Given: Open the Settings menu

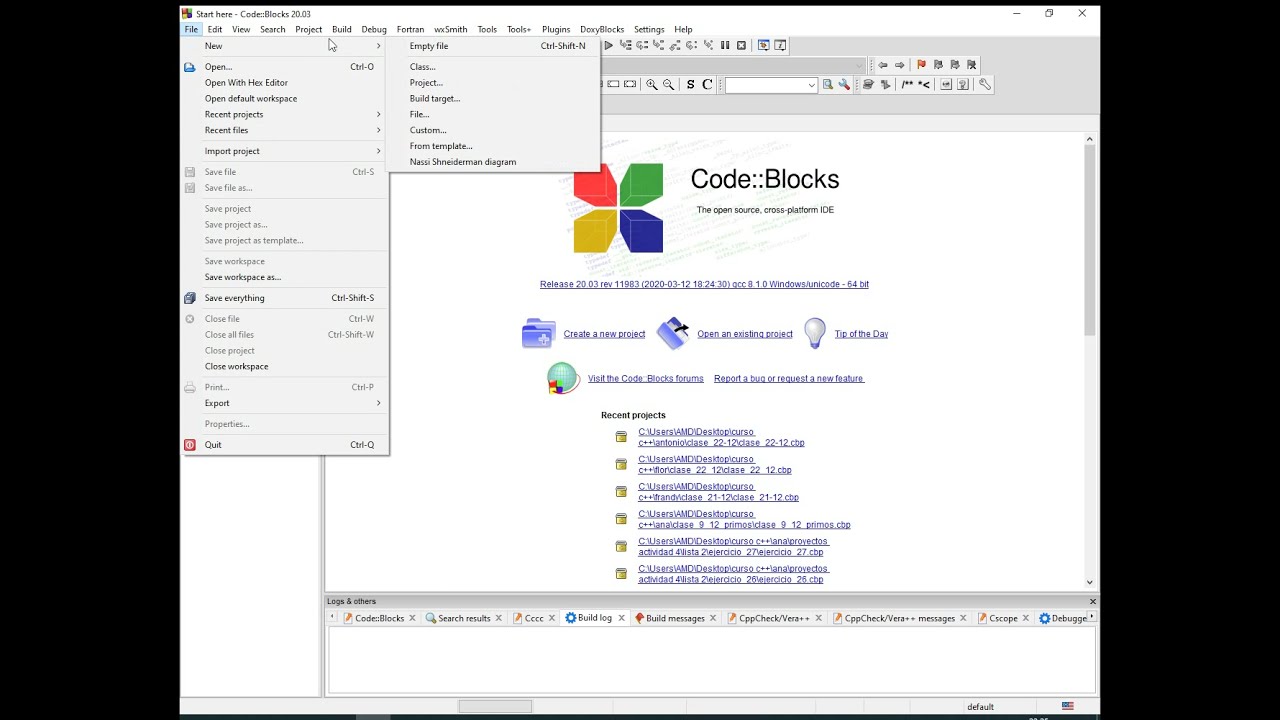Looking at the screenshot, I should click(649, 29).
